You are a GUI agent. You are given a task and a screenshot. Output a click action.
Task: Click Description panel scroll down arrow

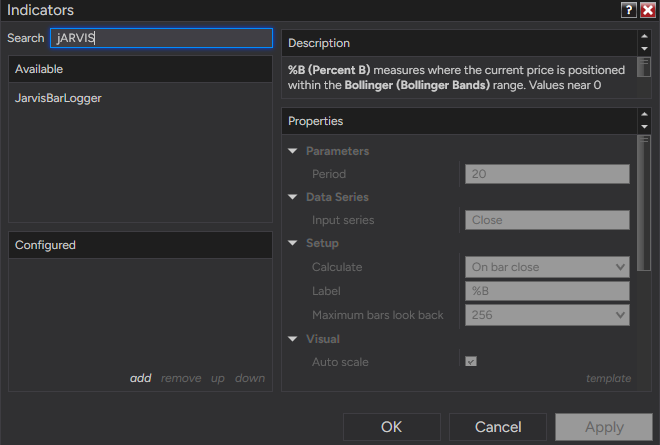(644, 49)
